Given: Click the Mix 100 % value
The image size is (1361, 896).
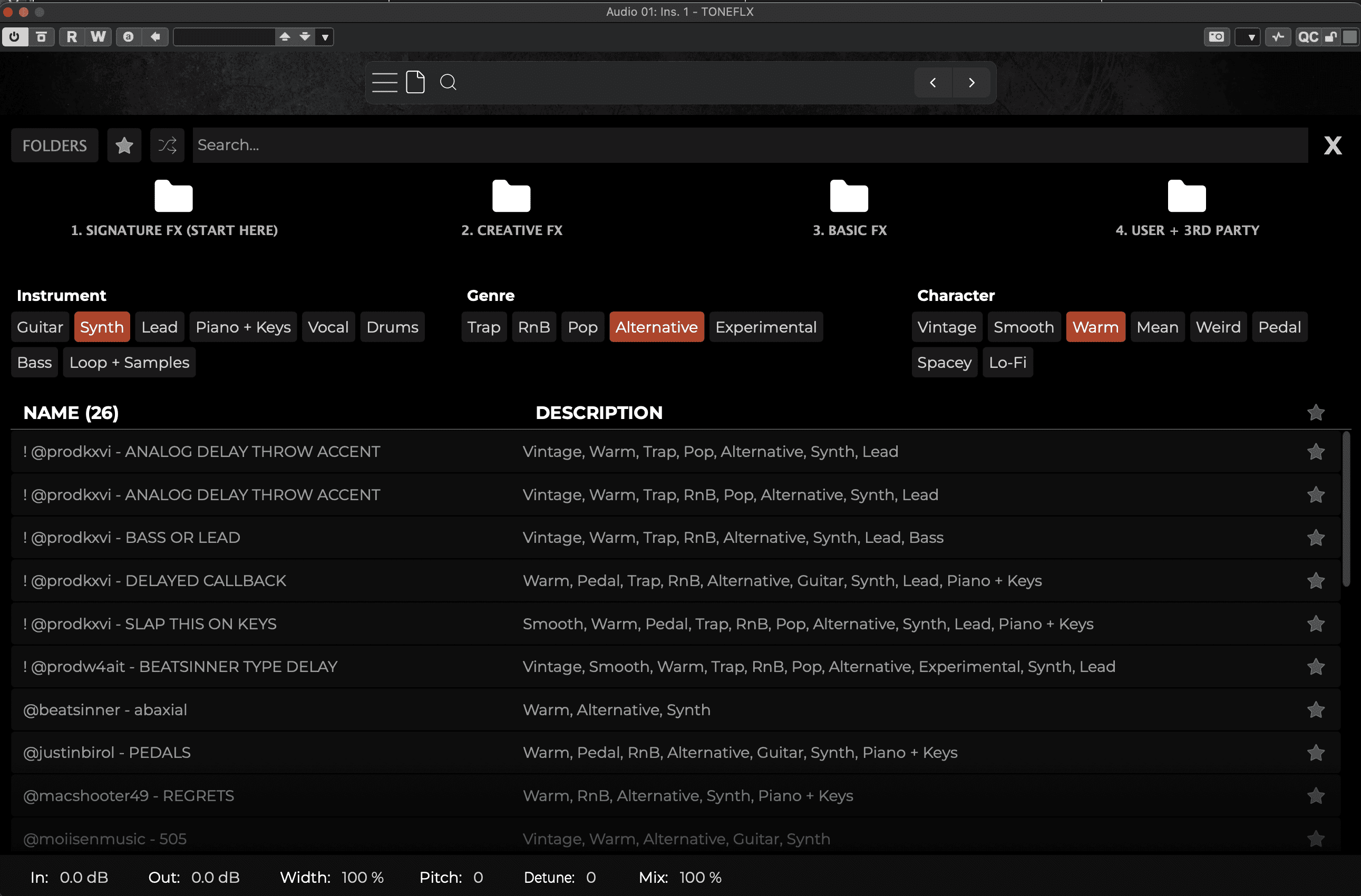Looking at the screenshot, I should pos(701,877).
